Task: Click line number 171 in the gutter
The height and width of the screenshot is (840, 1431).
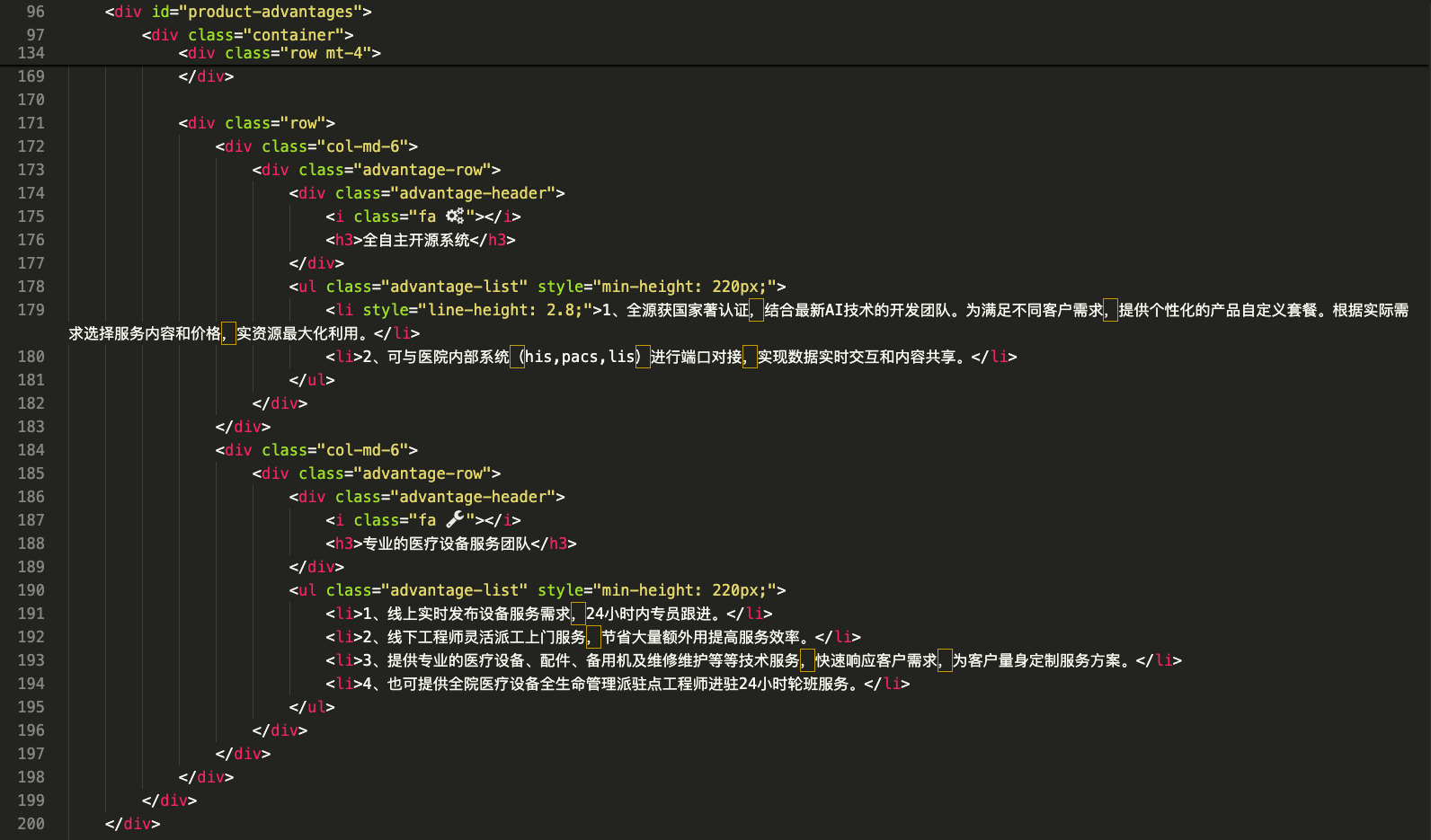Action: tap(31, 123)
